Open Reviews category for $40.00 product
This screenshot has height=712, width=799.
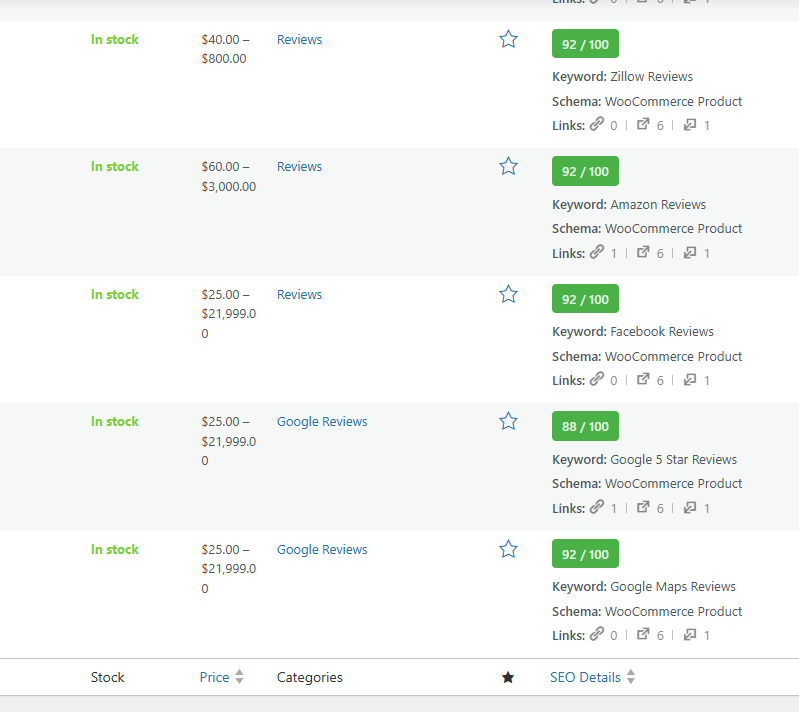[x=299, y=40]
